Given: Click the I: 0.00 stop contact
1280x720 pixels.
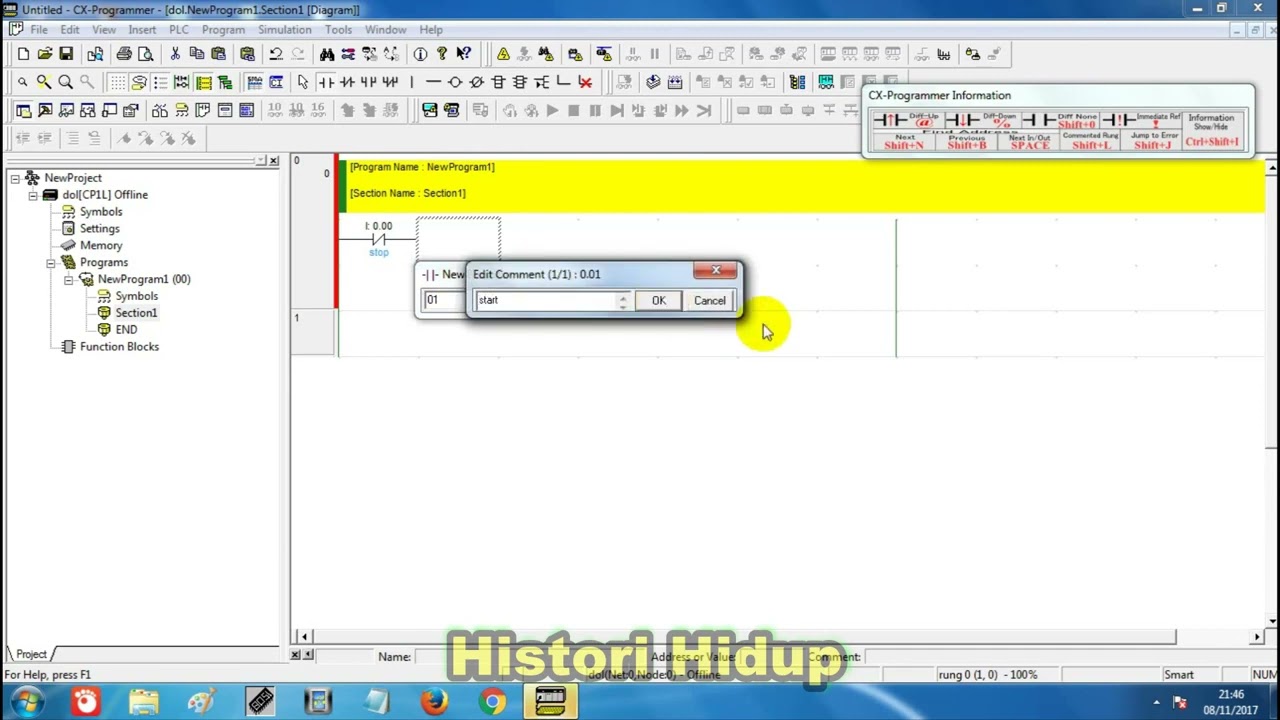Looking at the screenshot, I should click(x=378, y=239).
